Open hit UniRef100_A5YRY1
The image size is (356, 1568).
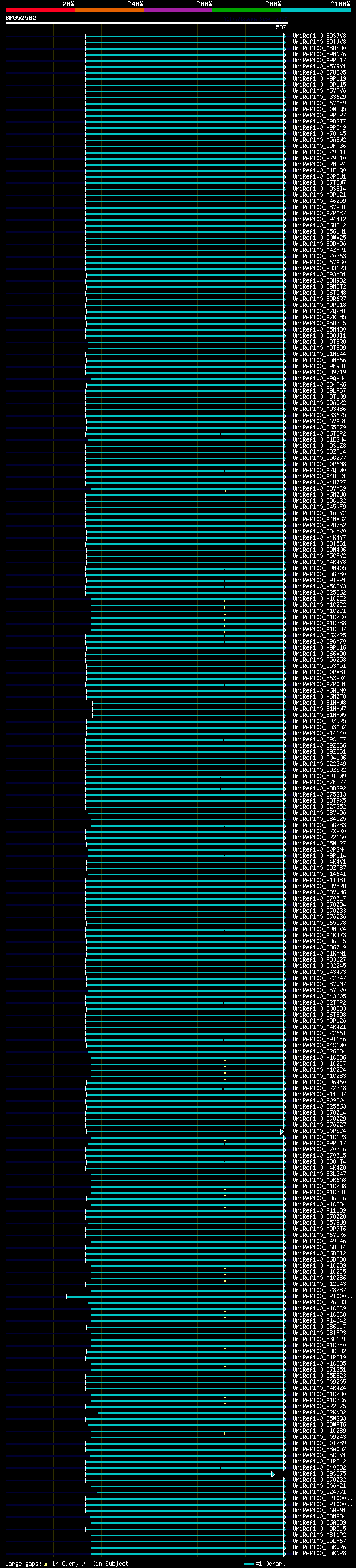(319, 66)
